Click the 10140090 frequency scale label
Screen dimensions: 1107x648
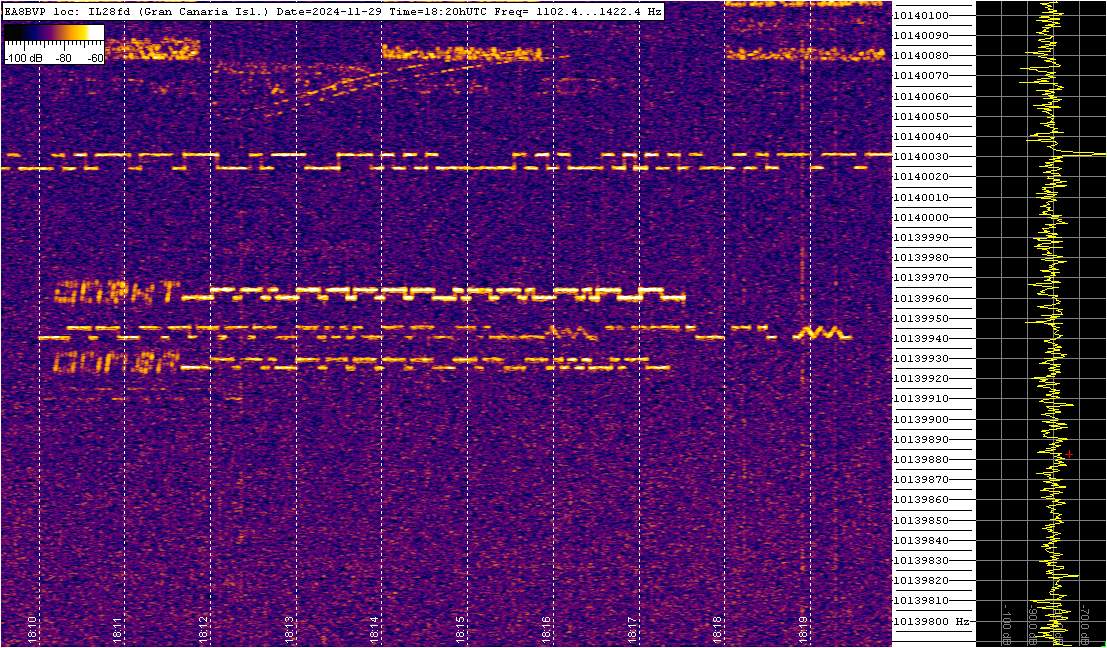(921, 35)
